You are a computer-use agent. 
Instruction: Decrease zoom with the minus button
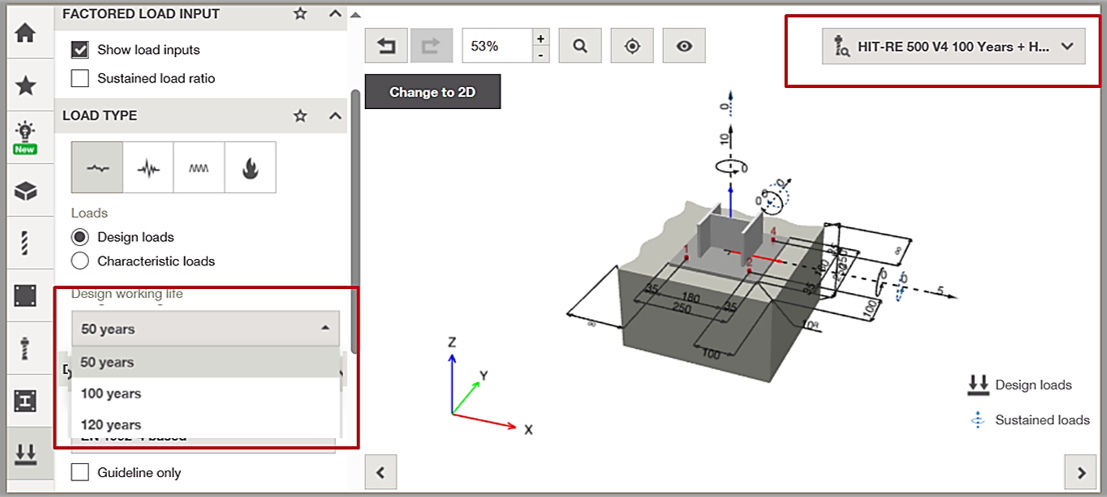541,55
